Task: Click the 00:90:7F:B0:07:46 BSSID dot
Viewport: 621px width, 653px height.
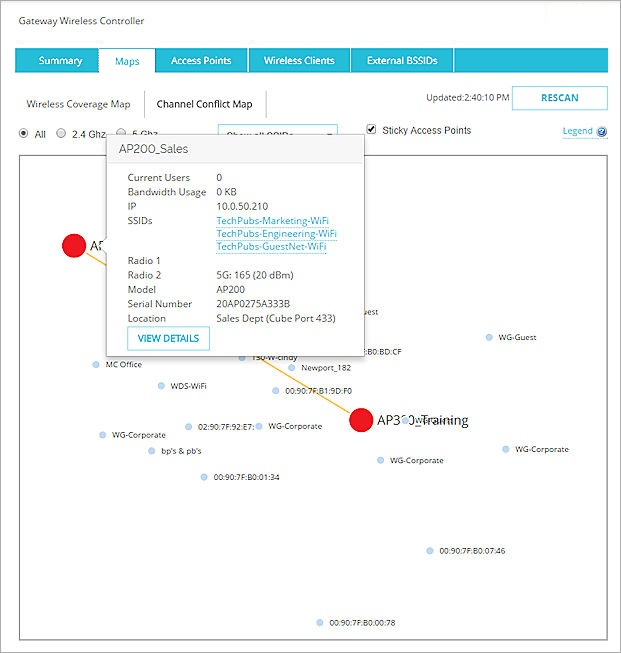Action: point(430,550)
